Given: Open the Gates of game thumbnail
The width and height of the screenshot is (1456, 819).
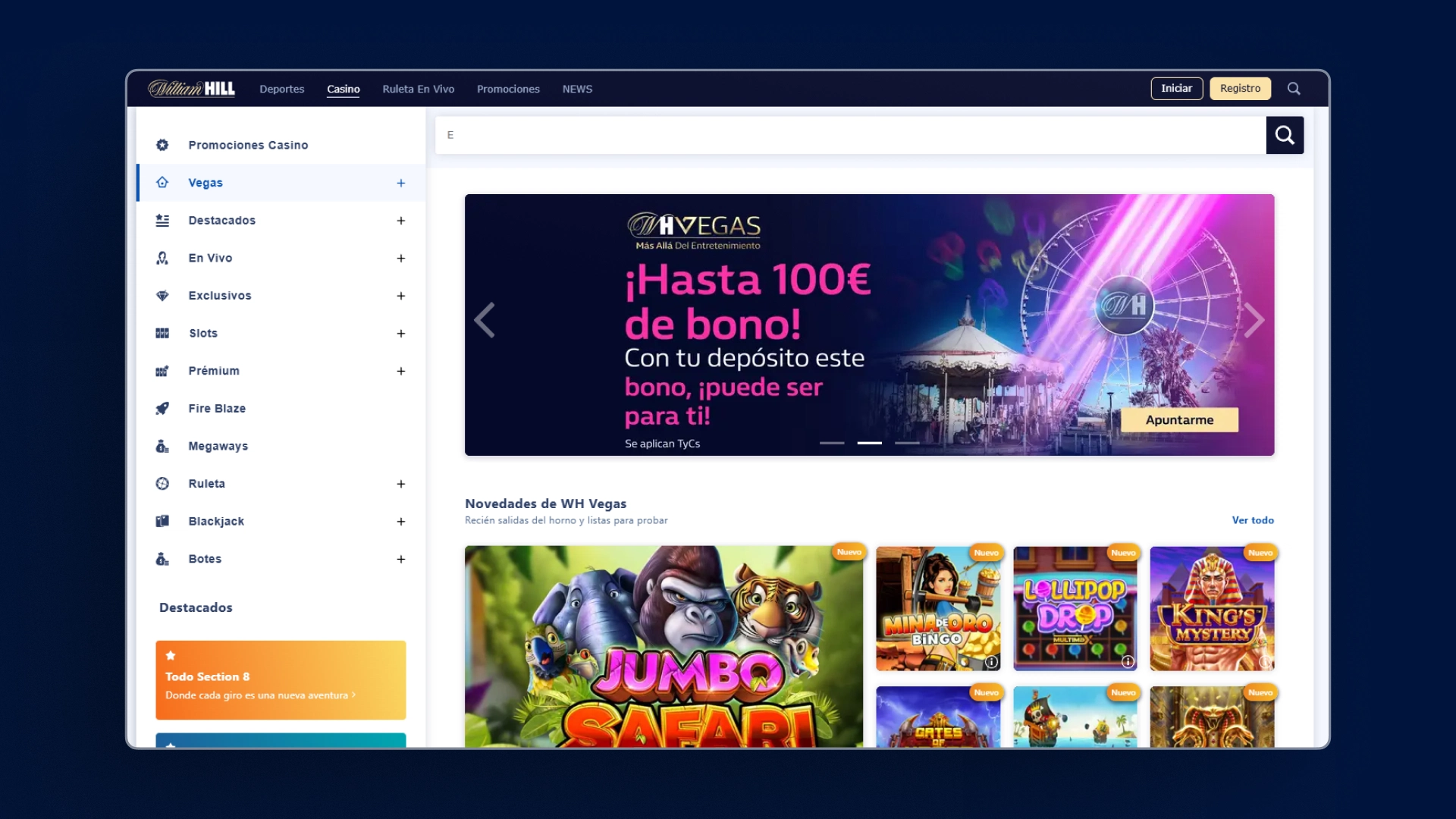Looking at the screenshot, I should (x=938, y=717).
